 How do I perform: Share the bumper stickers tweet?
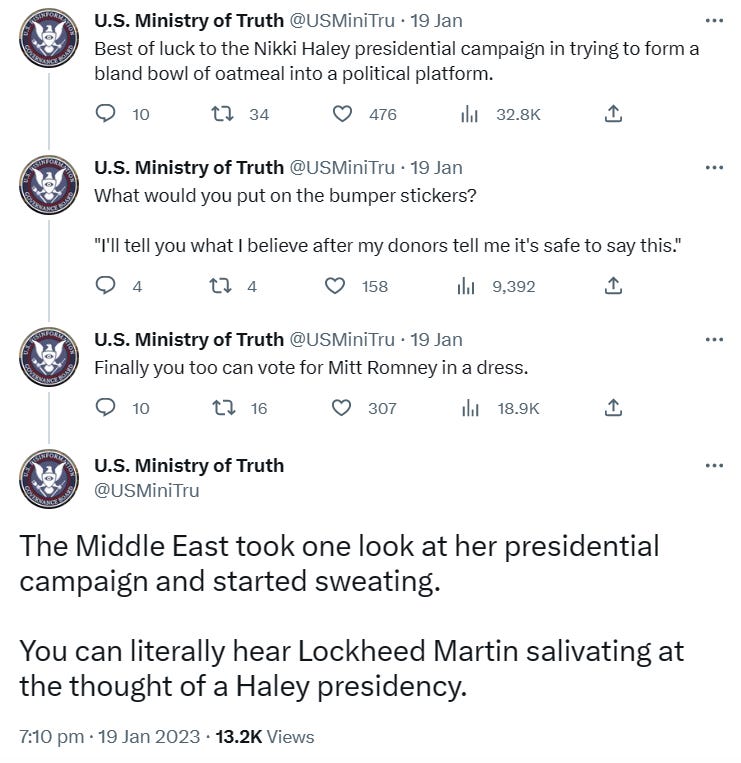pyautogui.click(x=614, y=286)
